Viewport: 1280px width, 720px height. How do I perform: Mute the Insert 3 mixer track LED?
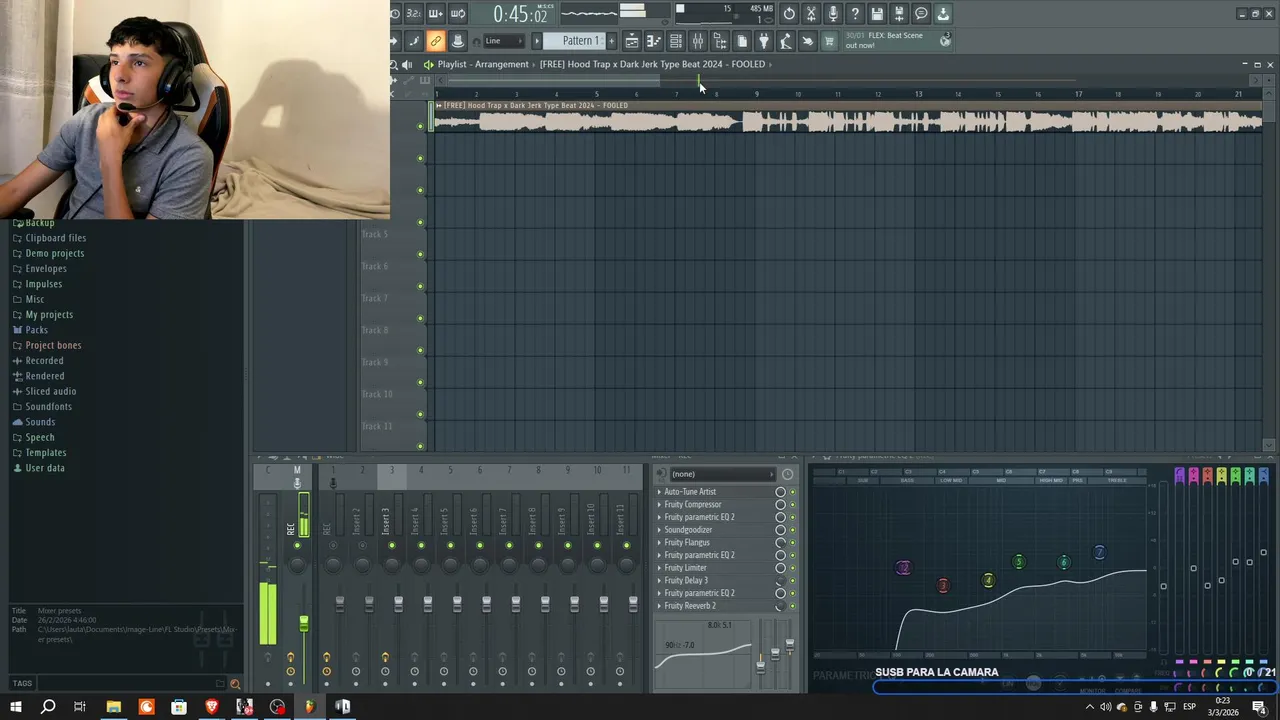392,546
